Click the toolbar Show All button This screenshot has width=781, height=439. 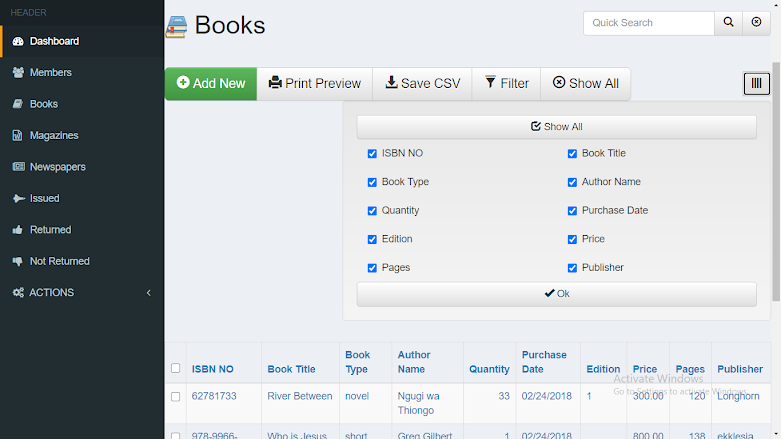point(586,84)
